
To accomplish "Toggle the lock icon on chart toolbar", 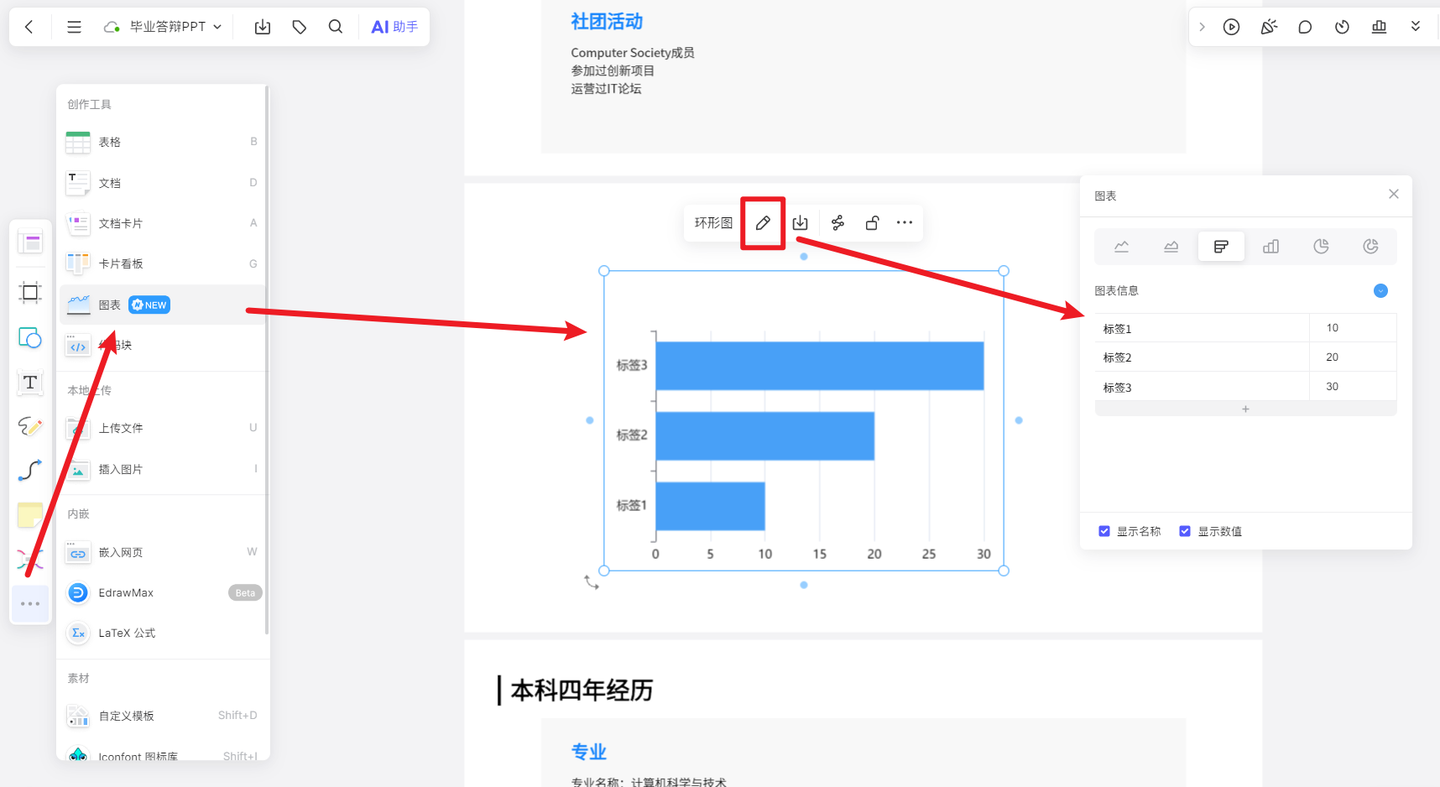I will 872,223.
